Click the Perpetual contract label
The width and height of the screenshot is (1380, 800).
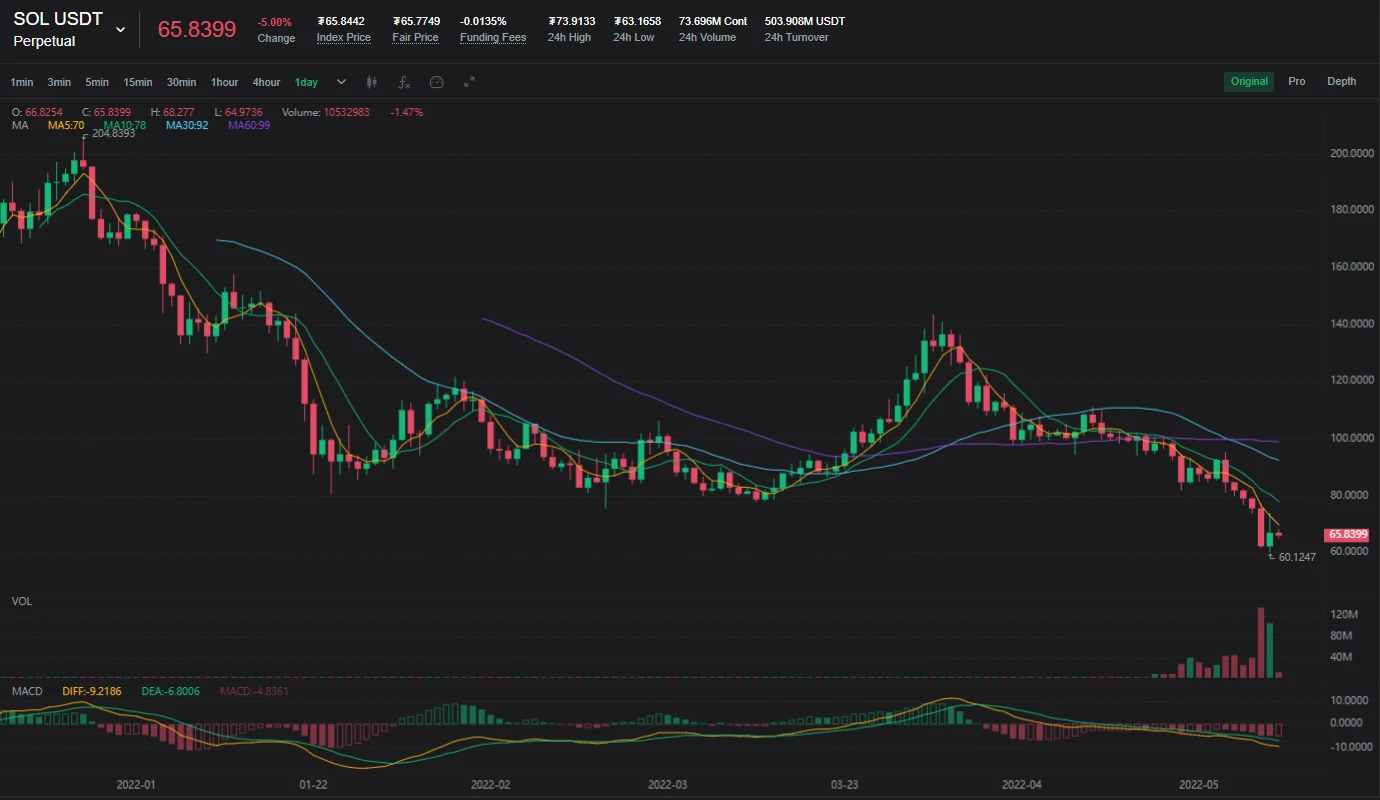[x=44, y=42]
